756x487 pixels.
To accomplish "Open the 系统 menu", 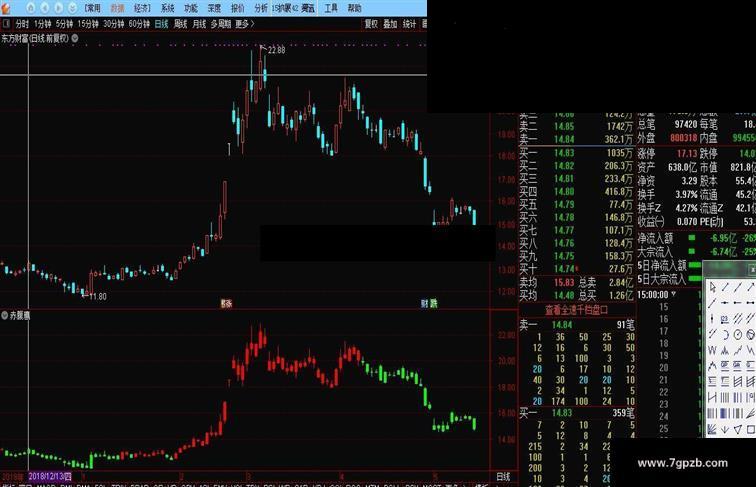I will (x=167, y=8).
